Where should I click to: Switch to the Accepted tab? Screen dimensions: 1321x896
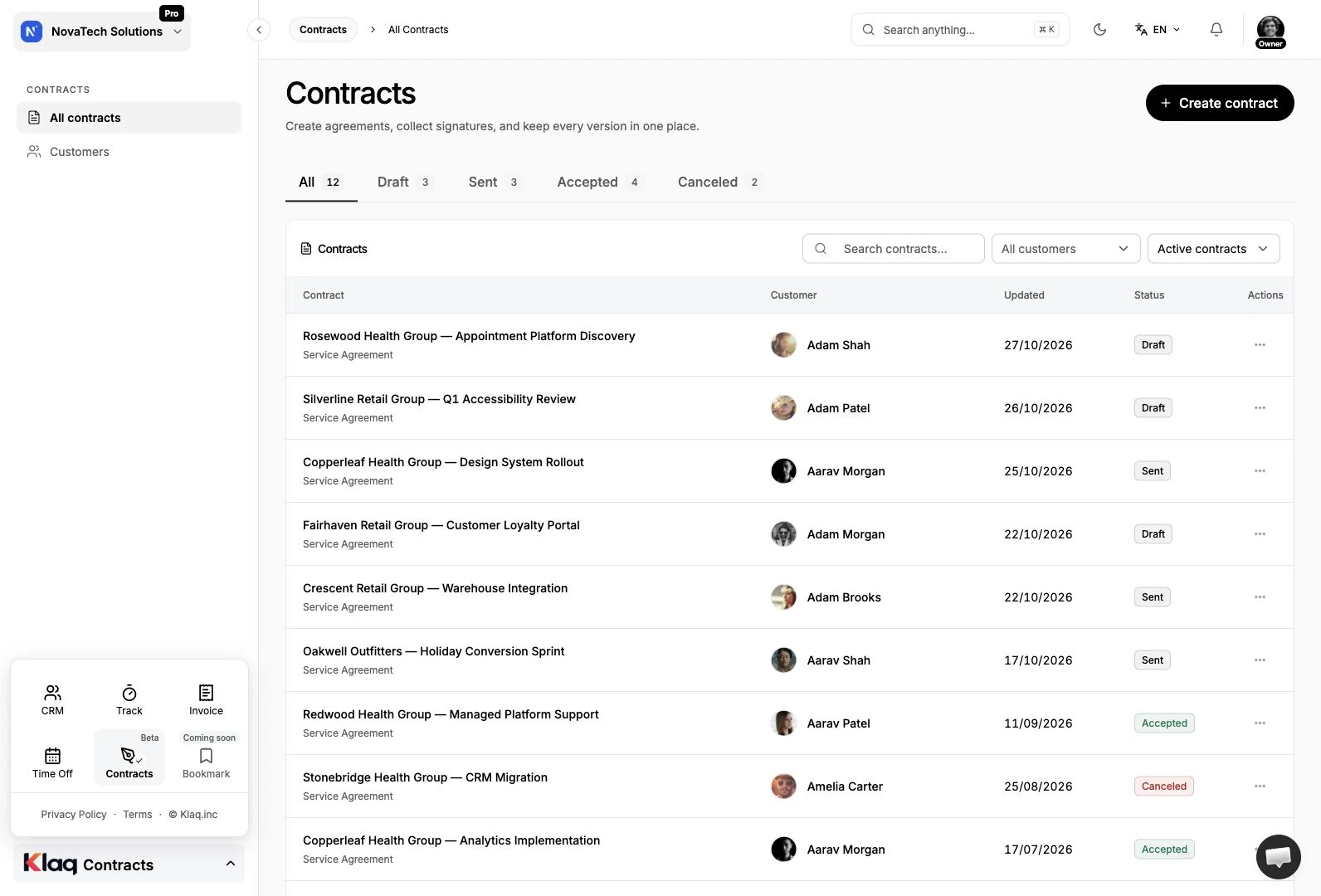[599, 183]
